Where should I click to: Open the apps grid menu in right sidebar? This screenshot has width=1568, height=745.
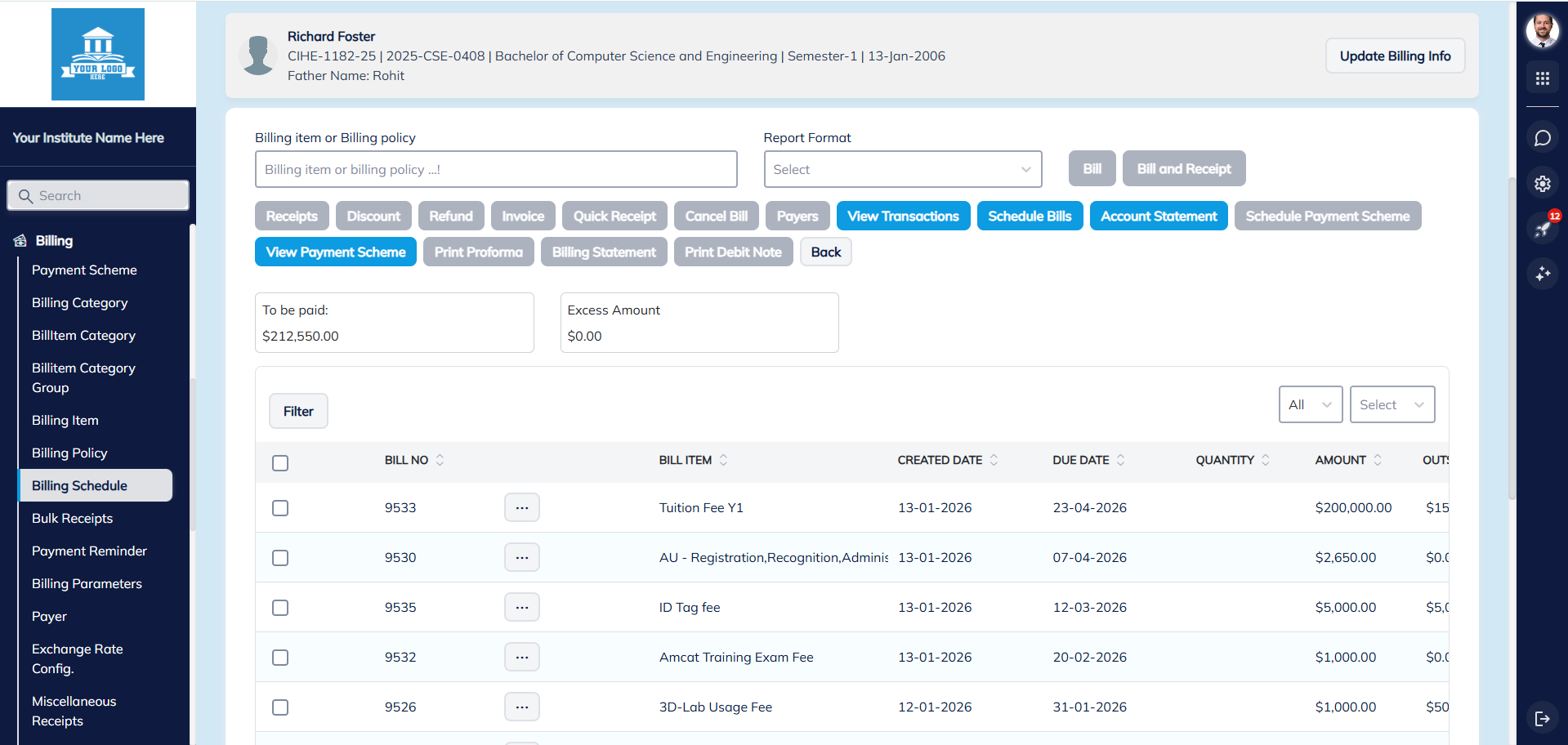(1543, 78)
